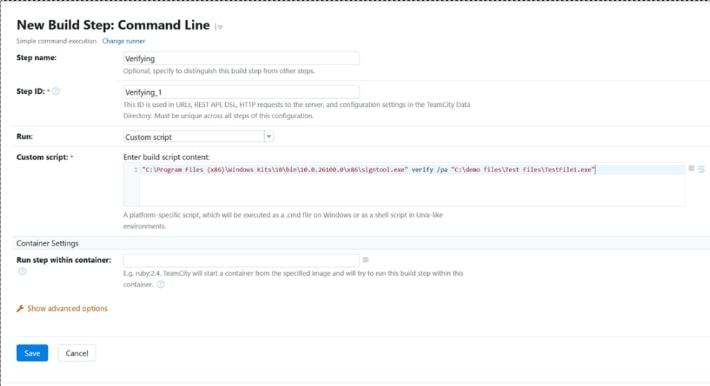Click the Run step within container field
710x386 pixels.
(241, 260)
